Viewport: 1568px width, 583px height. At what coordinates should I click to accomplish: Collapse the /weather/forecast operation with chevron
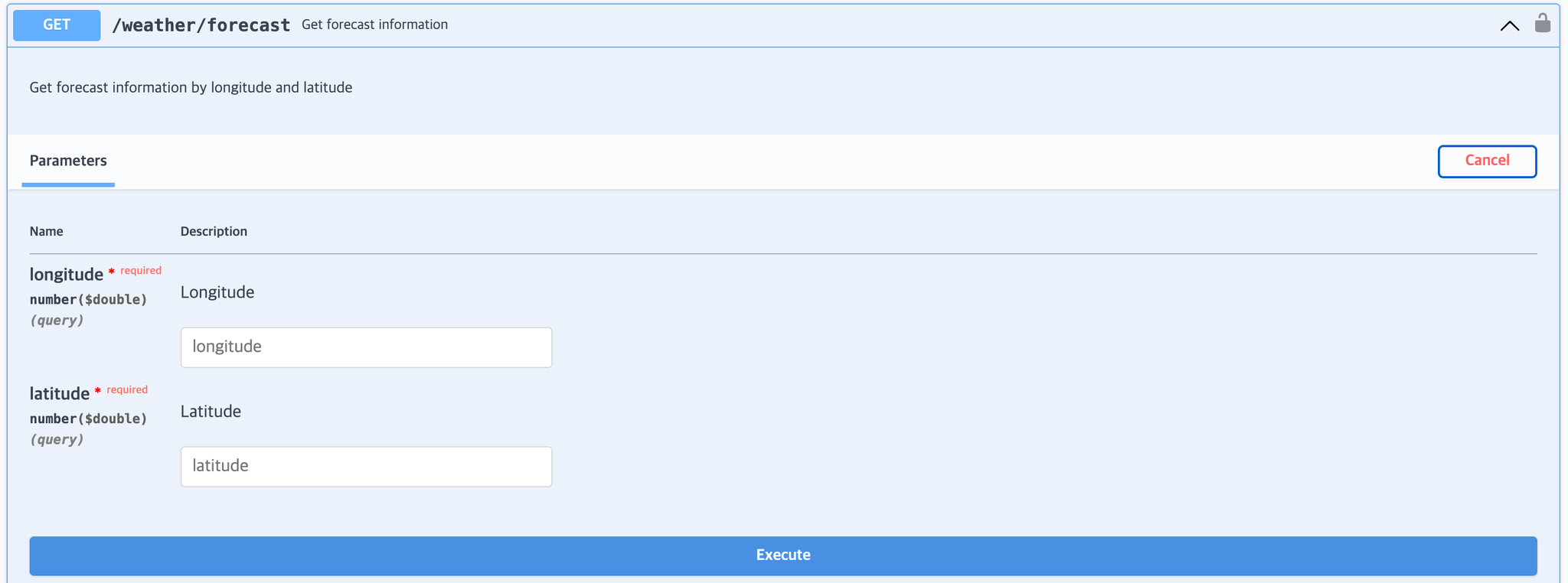coord(1509,26)
